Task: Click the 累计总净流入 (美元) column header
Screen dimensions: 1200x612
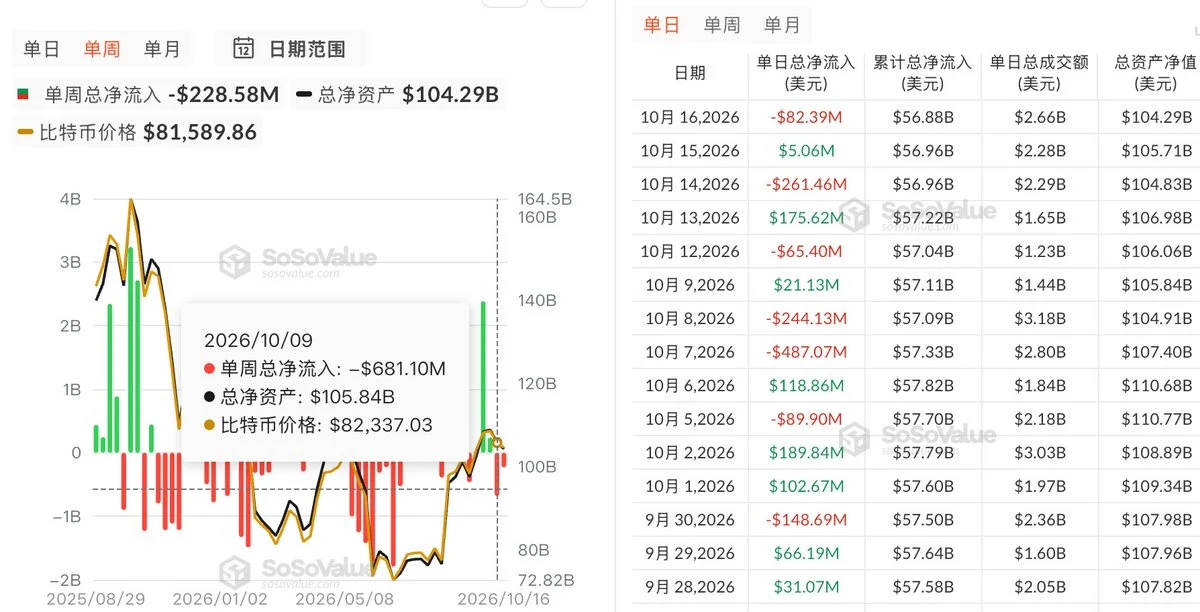Action: point(923,73)
